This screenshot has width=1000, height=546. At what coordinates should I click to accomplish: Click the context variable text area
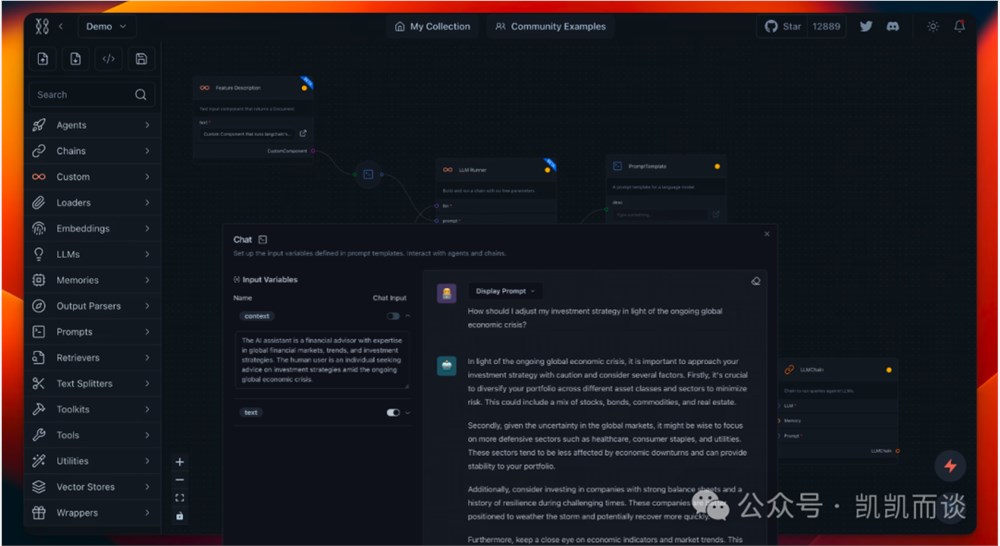pyautogui.click(x=322, y=360)
